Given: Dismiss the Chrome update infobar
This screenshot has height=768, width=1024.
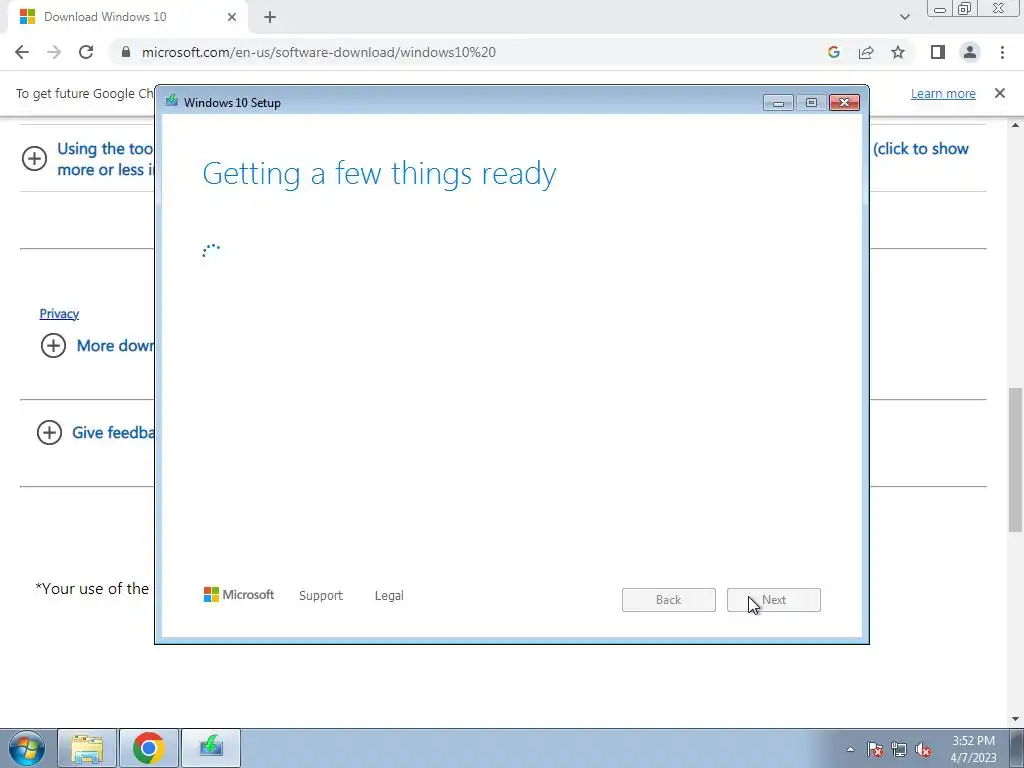Looking at the screenshot, I should click(1000, 93).
